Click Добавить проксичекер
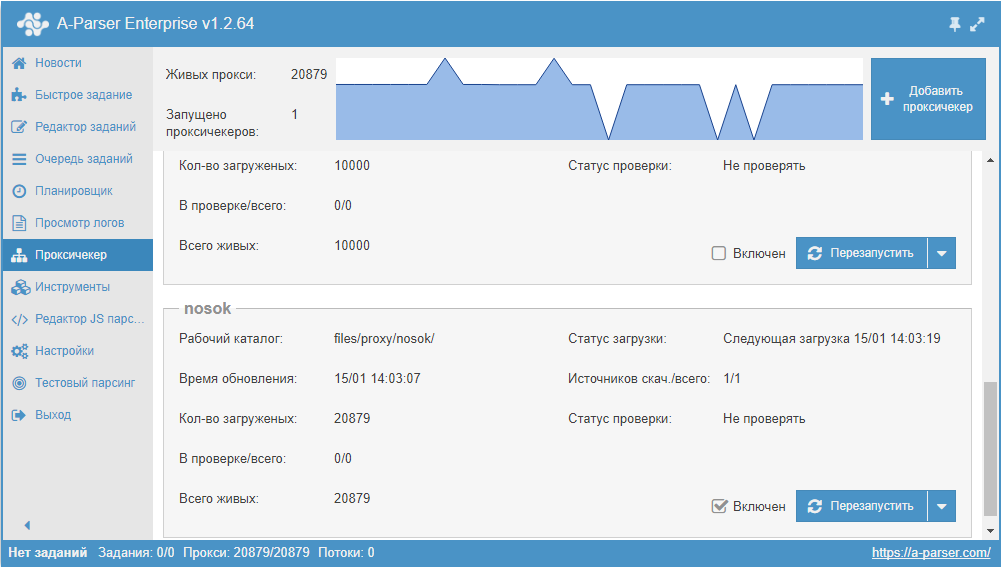This screenshot has width=1001, height=567. (x=928, y=99)
